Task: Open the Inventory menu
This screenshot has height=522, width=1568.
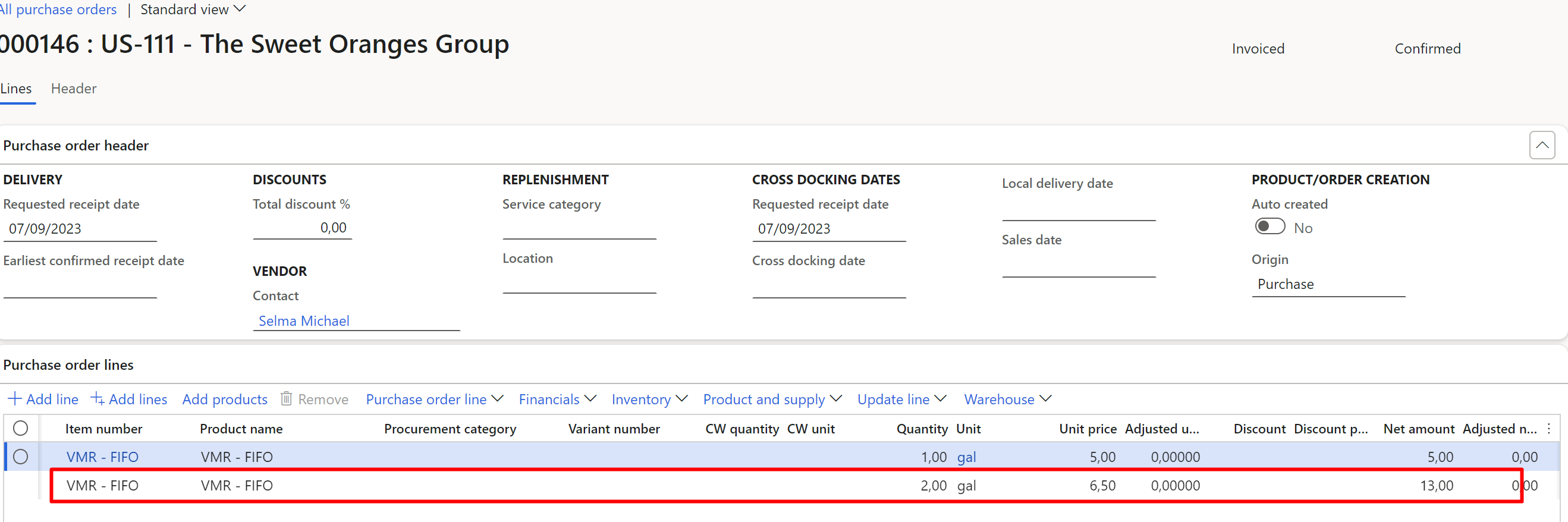Action: point(649,399)
